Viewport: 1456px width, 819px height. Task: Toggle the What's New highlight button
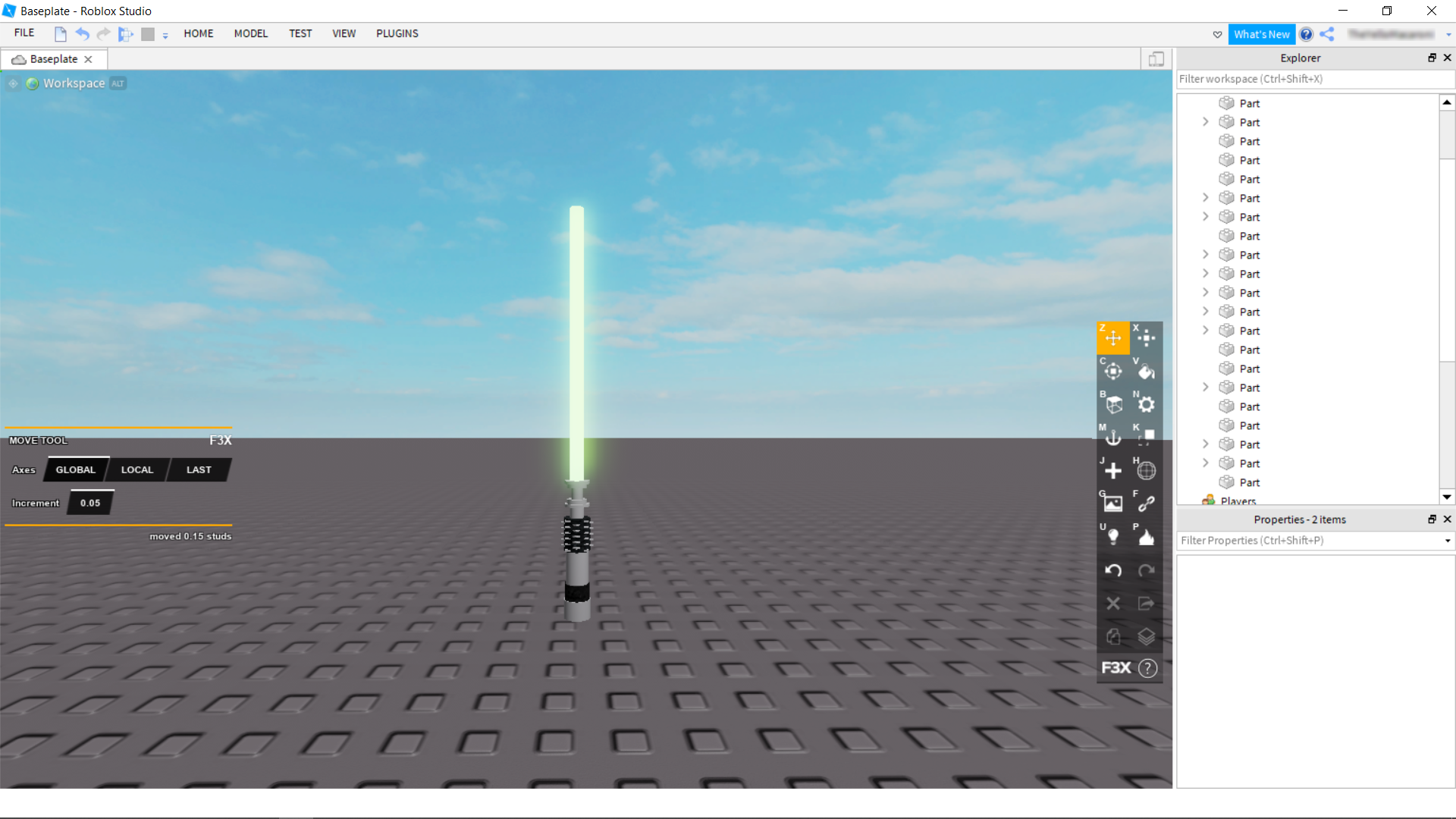coord(1261,33)
